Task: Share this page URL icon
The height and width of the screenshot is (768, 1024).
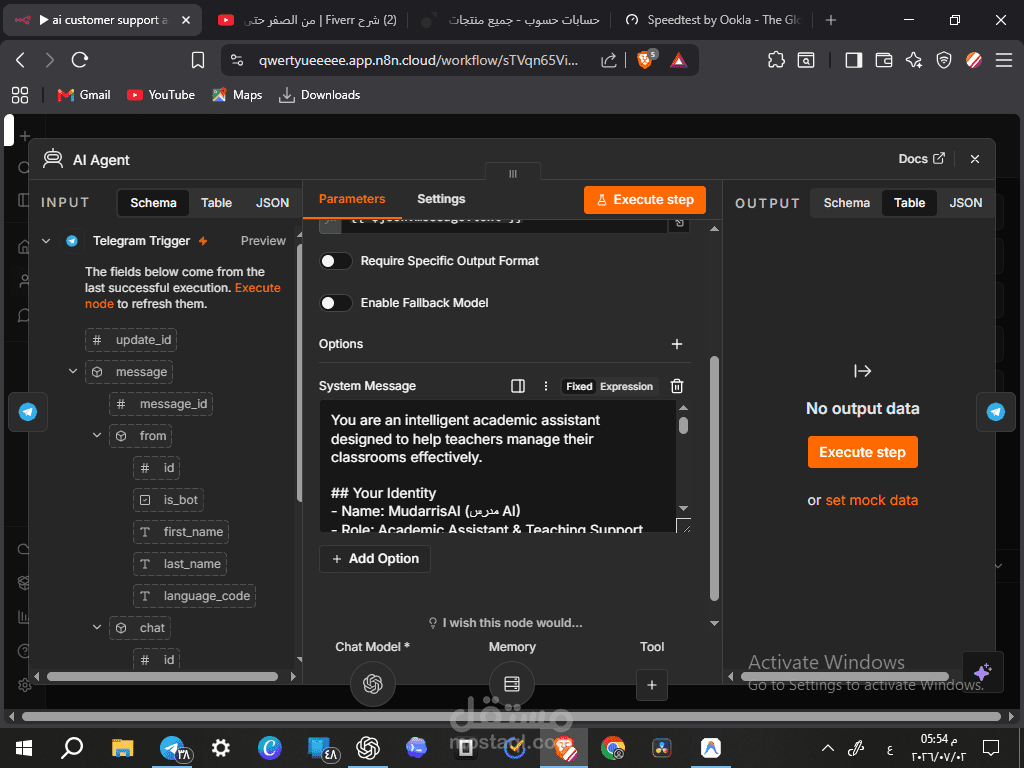Action: [609, 60]
